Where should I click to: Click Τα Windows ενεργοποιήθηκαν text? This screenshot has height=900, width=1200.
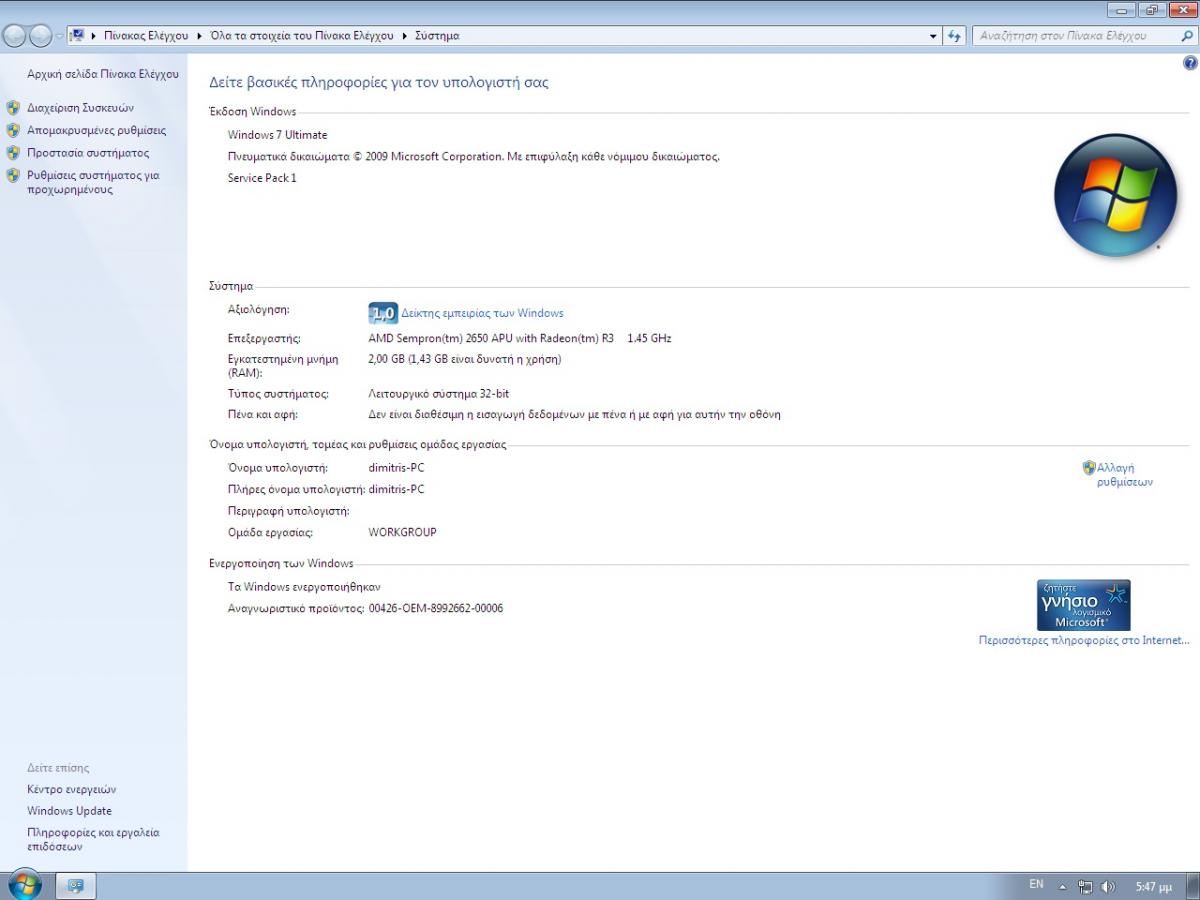pyautogui.click(x=304, y=587)
